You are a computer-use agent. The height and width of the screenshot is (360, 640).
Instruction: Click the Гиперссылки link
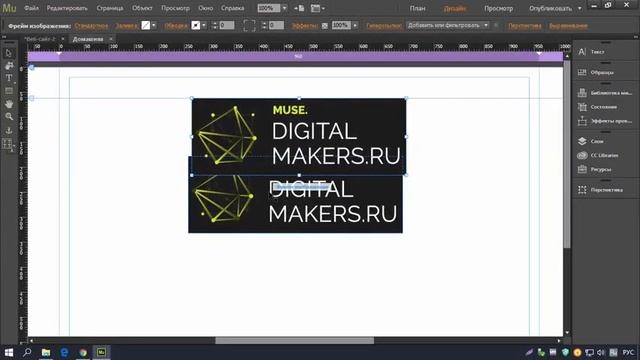[x=384, y=26]
